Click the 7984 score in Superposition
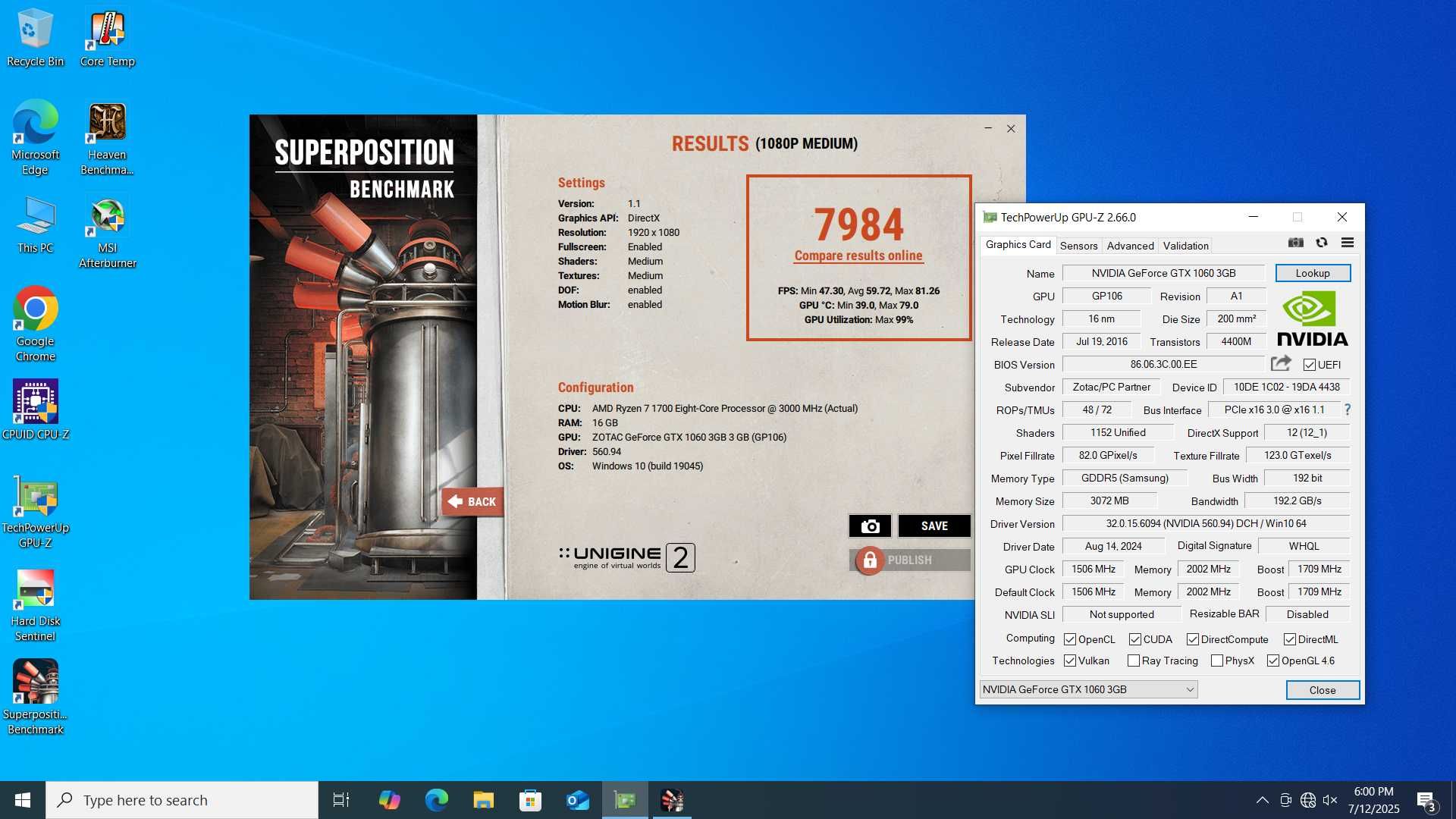Image resolution: width=1456 pixels, height=819 pixels. [x=858, y=224]
